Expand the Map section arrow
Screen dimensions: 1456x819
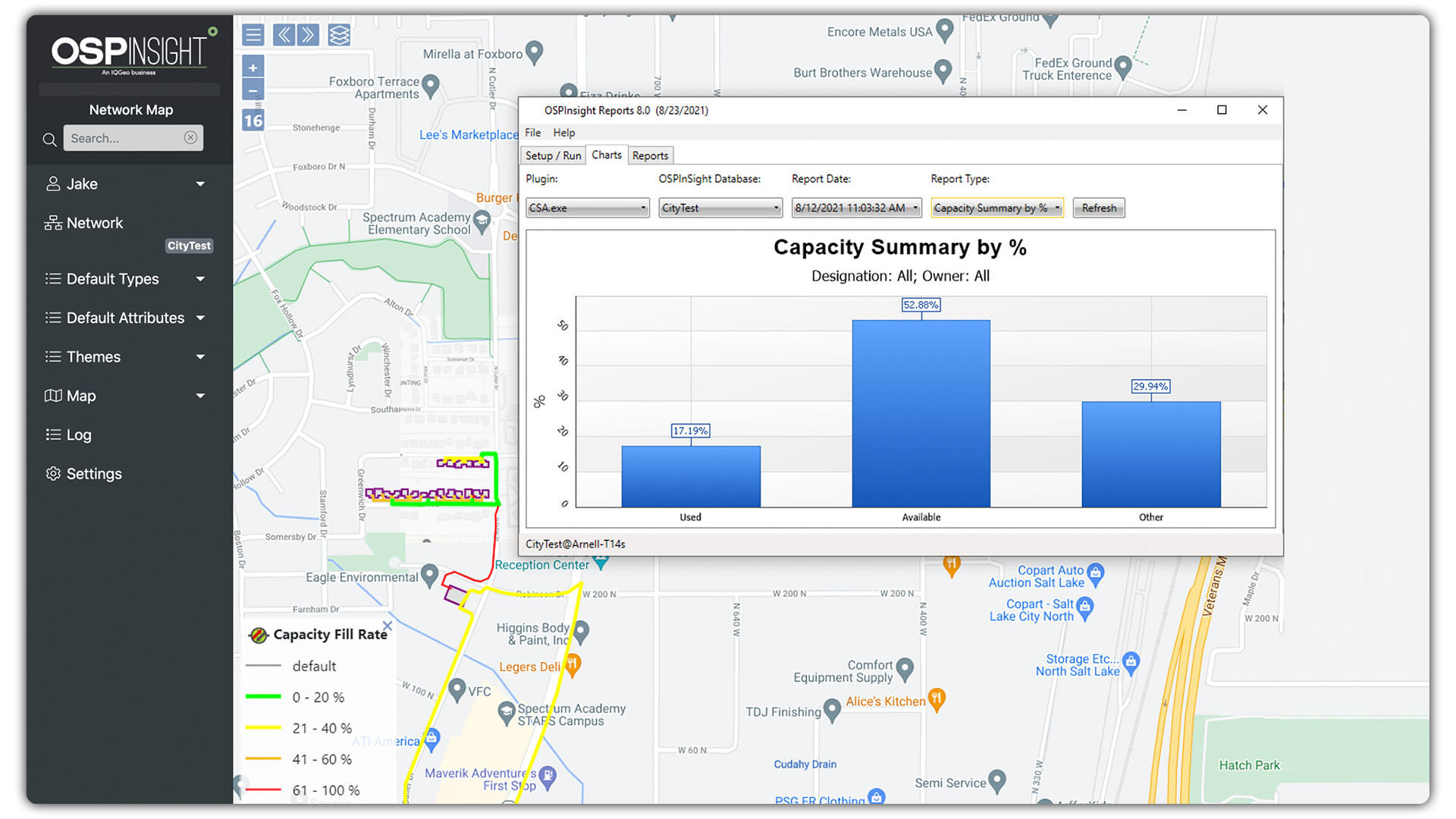(x=200, y=396)
